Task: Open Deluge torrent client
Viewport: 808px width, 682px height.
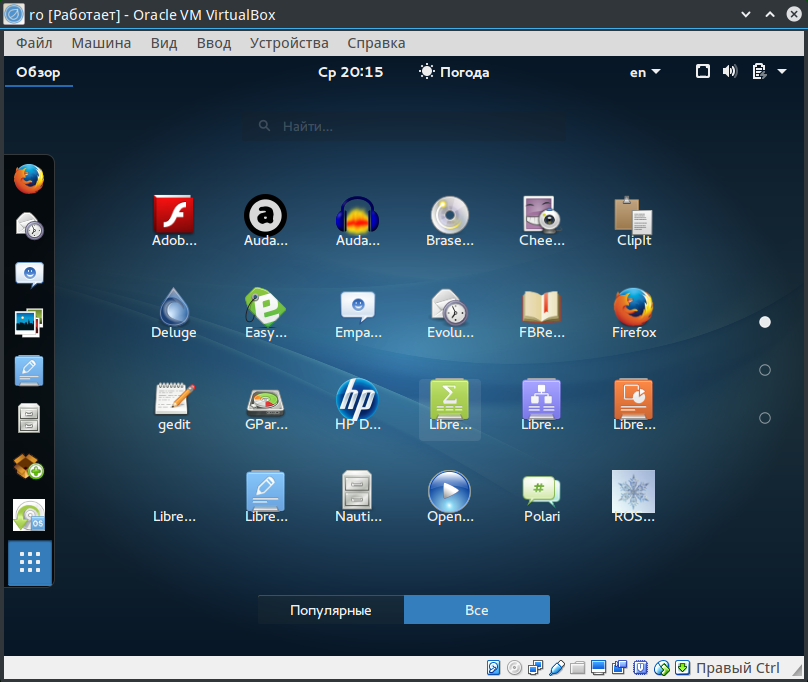Action: 174,313
